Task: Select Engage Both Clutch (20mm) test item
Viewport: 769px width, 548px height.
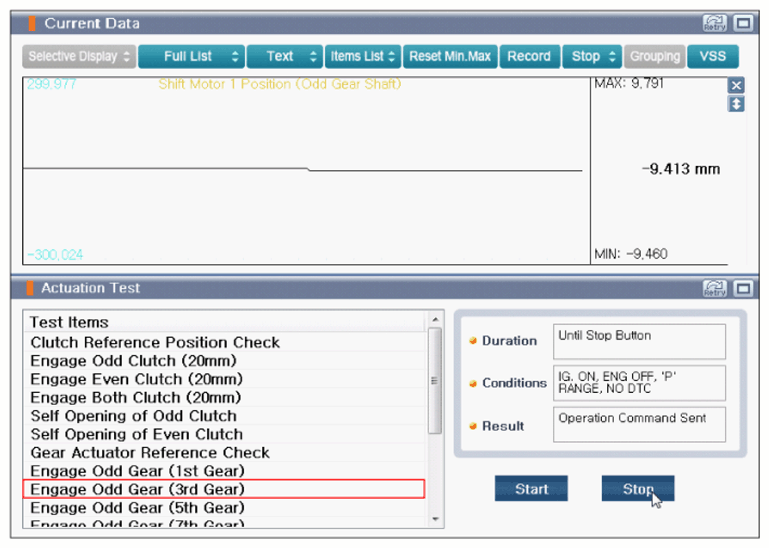Action: pyautogui.click(x=224, y=397)
